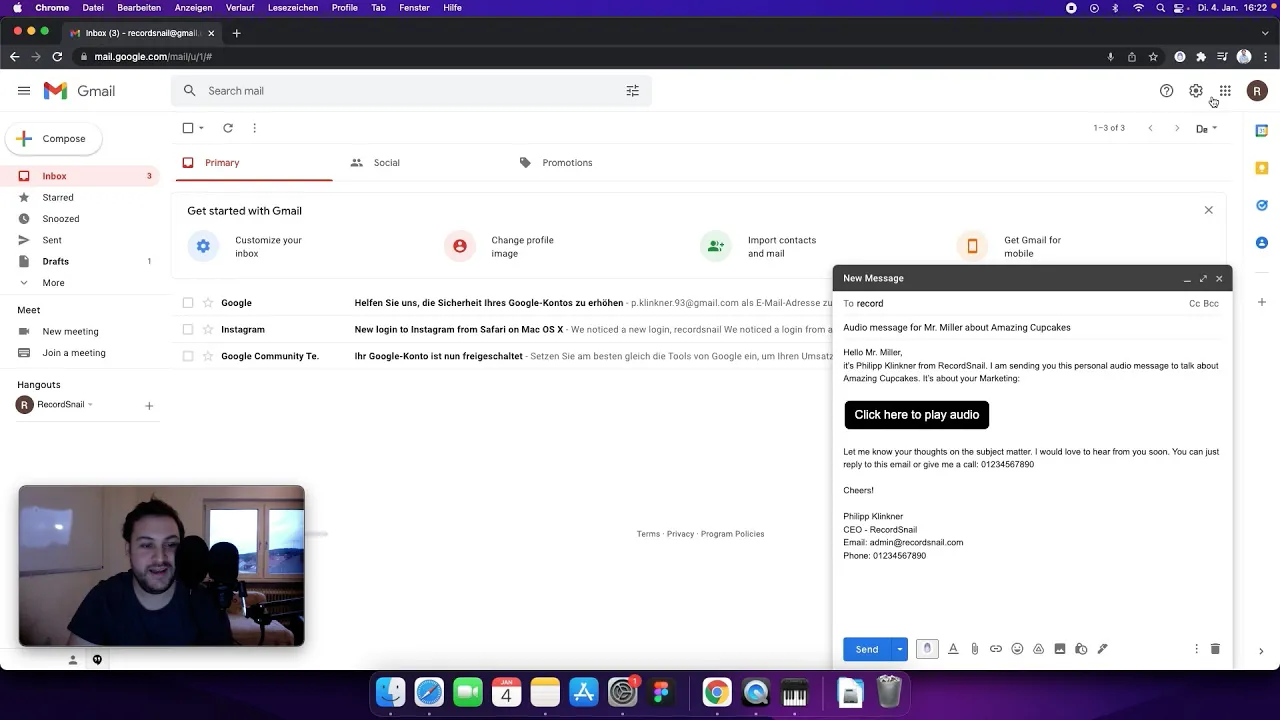Tick the Google Community Te. email checkbox
Viewport: 1280px width, 720px height.
coord(187,356)
